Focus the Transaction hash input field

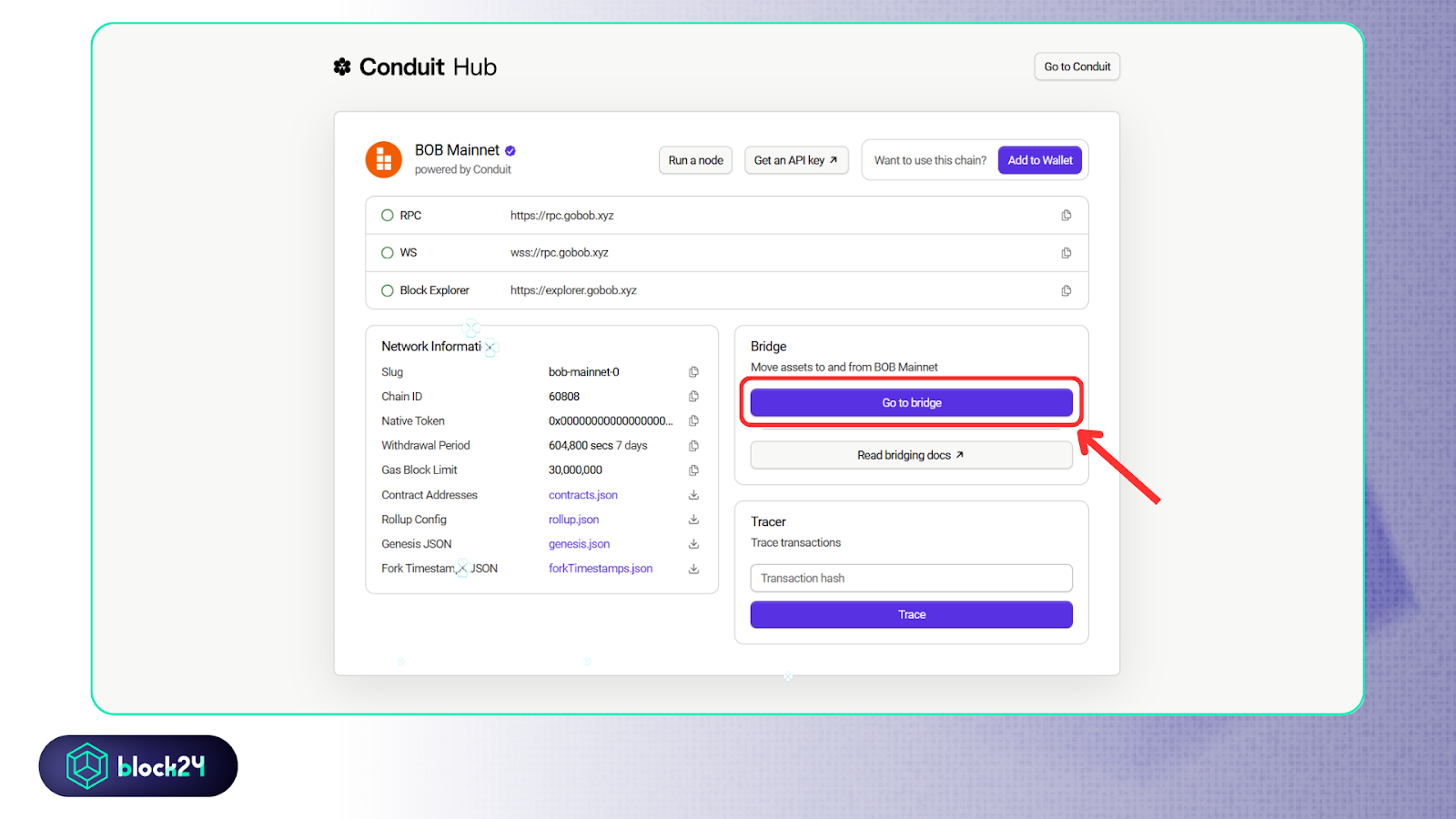tap(912, 578)
